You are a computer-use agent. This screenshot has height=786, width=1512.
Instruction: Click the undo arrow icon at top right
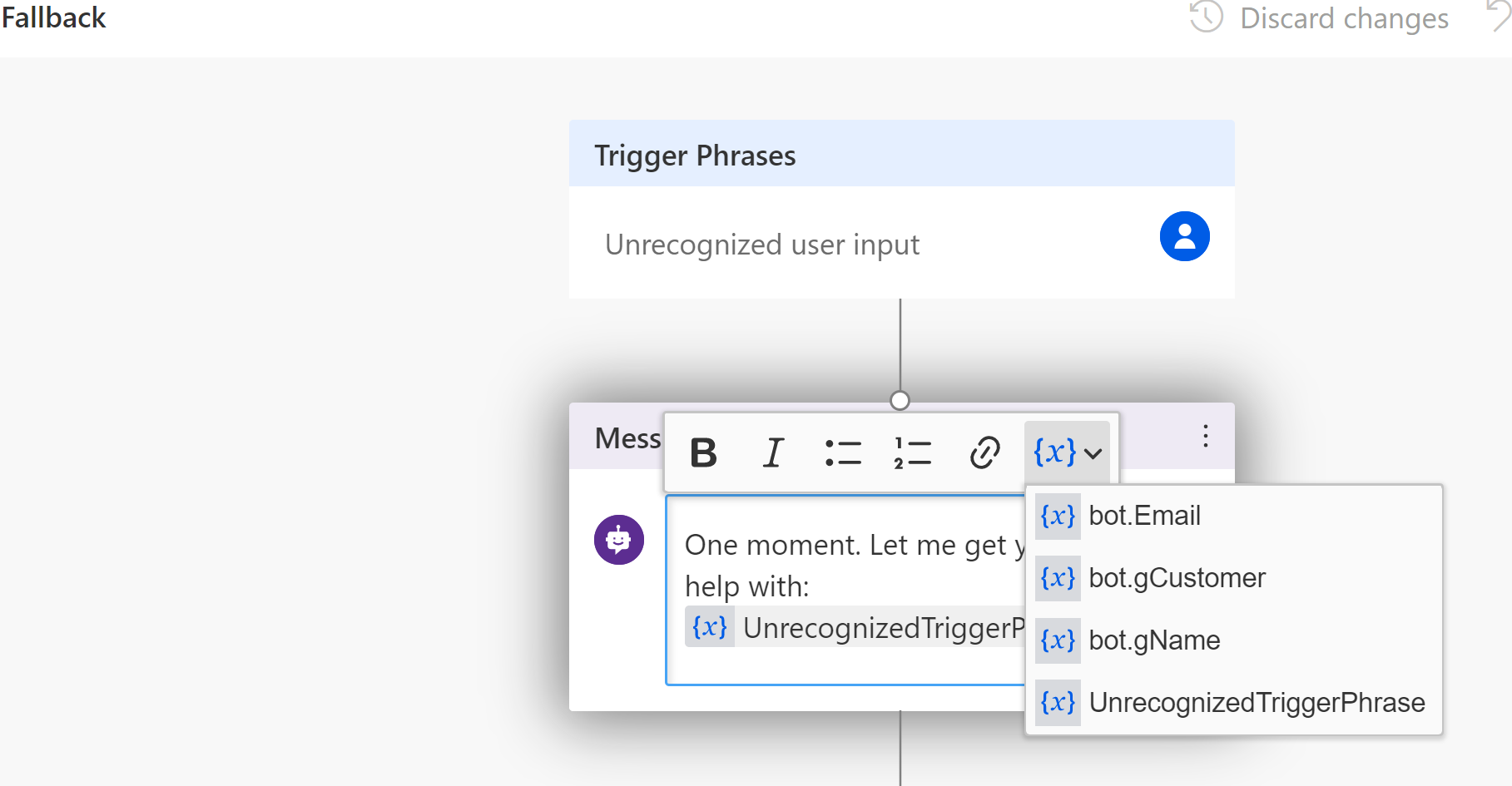click(x=1499, y=15)
